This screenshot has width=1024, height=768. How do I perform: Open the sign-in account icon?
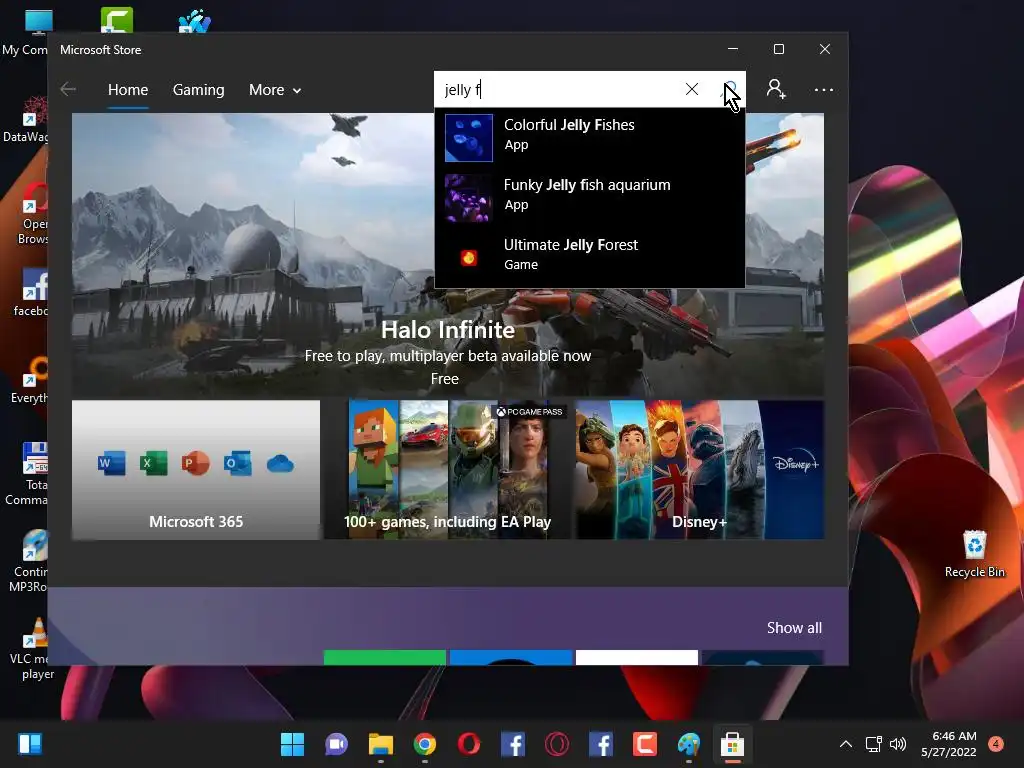point(776,89)
